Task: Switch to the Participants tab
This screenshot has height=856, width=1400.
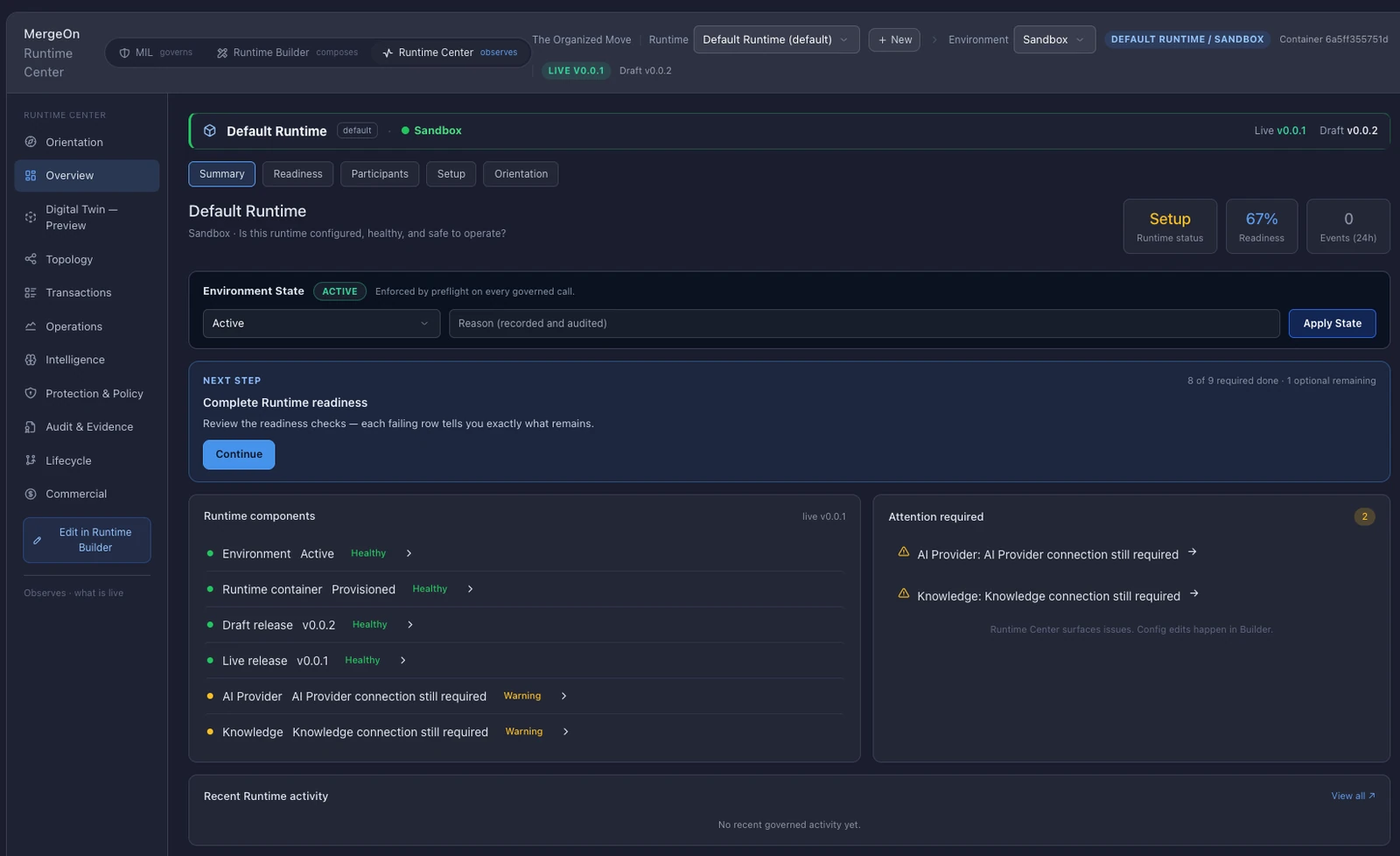Action: click(x=380, y=174)
